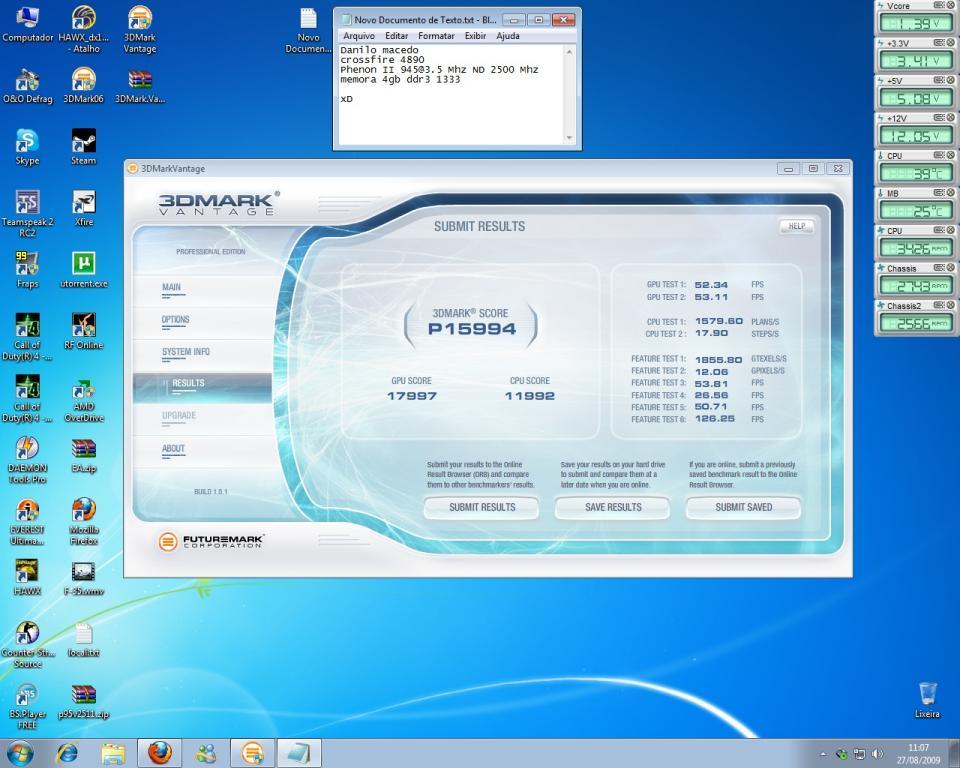The height and width of the screenshot is (768, 960).
Task: Open the 3DMark.Va... archive icon
Action: click(x=140, y=86)
